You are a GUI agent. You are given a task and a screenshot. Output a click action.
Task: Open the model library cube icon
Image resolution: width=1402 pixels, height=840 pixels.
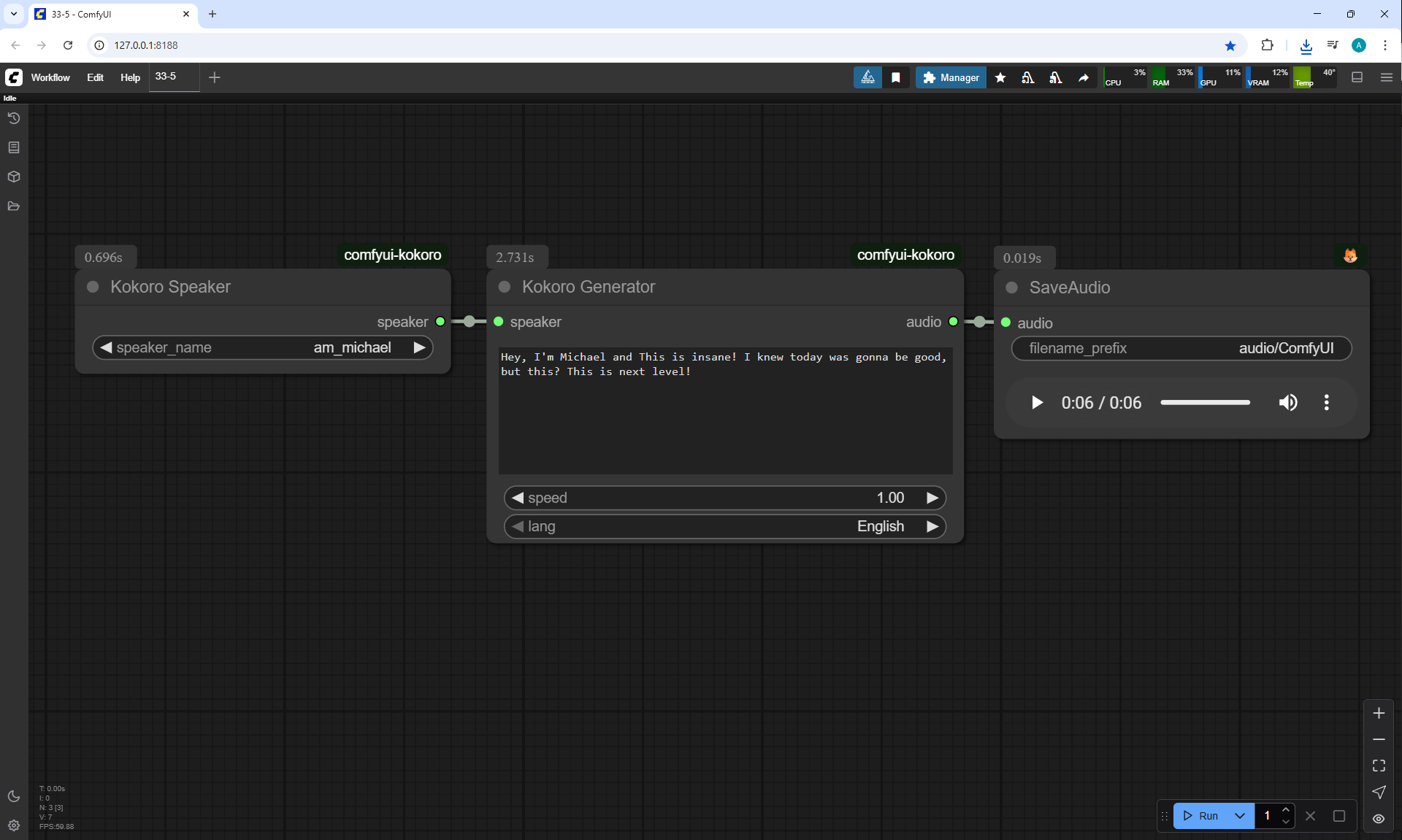(14, 177)
